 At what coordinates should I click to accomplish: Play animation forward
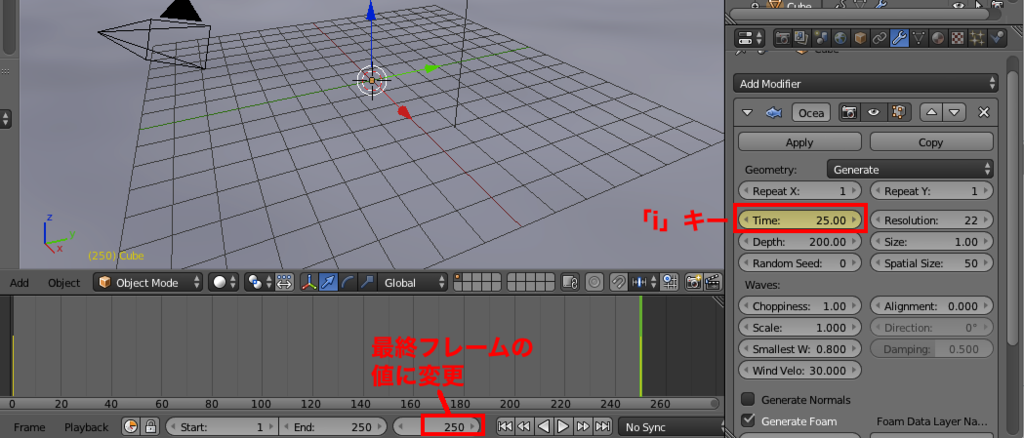[x=564, y=427]
